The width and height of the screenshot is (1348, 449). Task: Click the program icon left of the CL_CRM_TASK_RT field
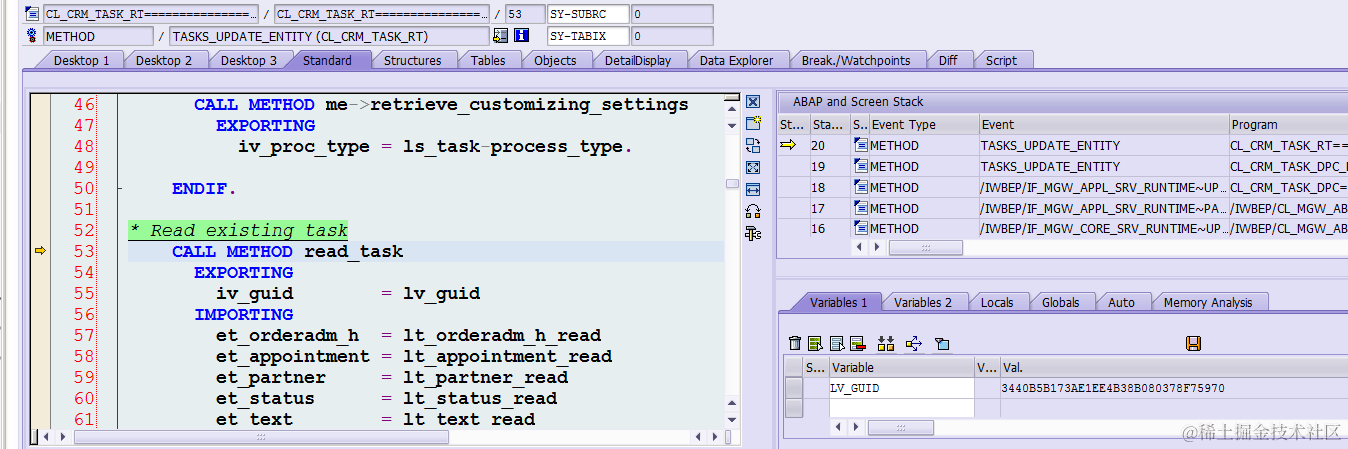coord(32,14)
